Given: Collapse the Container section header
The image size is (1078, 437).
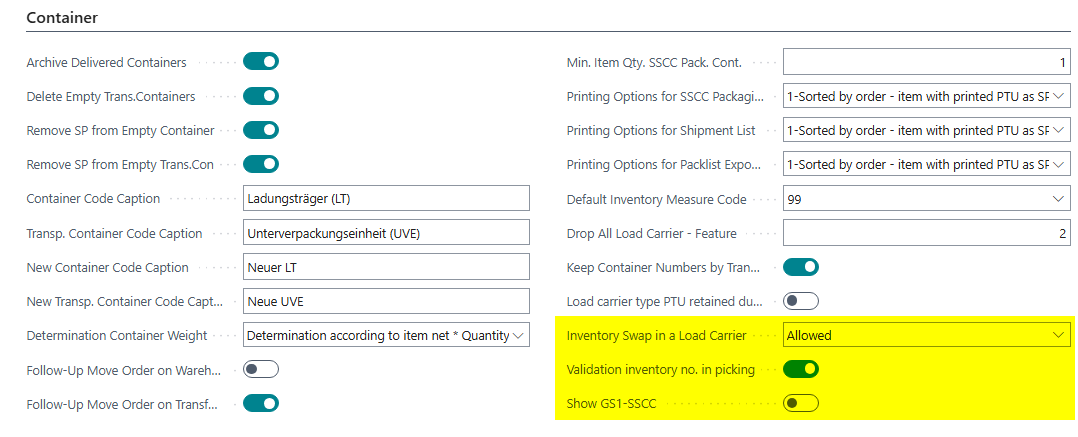Looking at the screenshot, I should point(69,18).
